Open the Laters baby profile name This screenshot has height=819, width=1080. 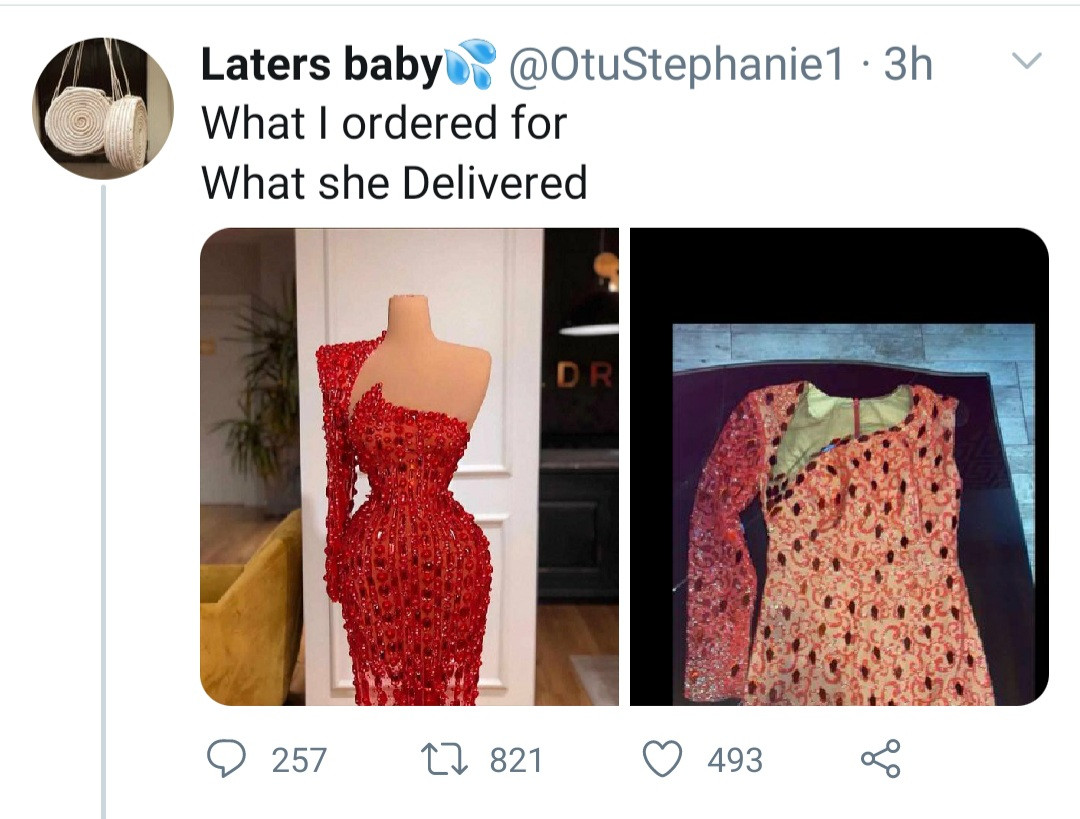(321, 66)
